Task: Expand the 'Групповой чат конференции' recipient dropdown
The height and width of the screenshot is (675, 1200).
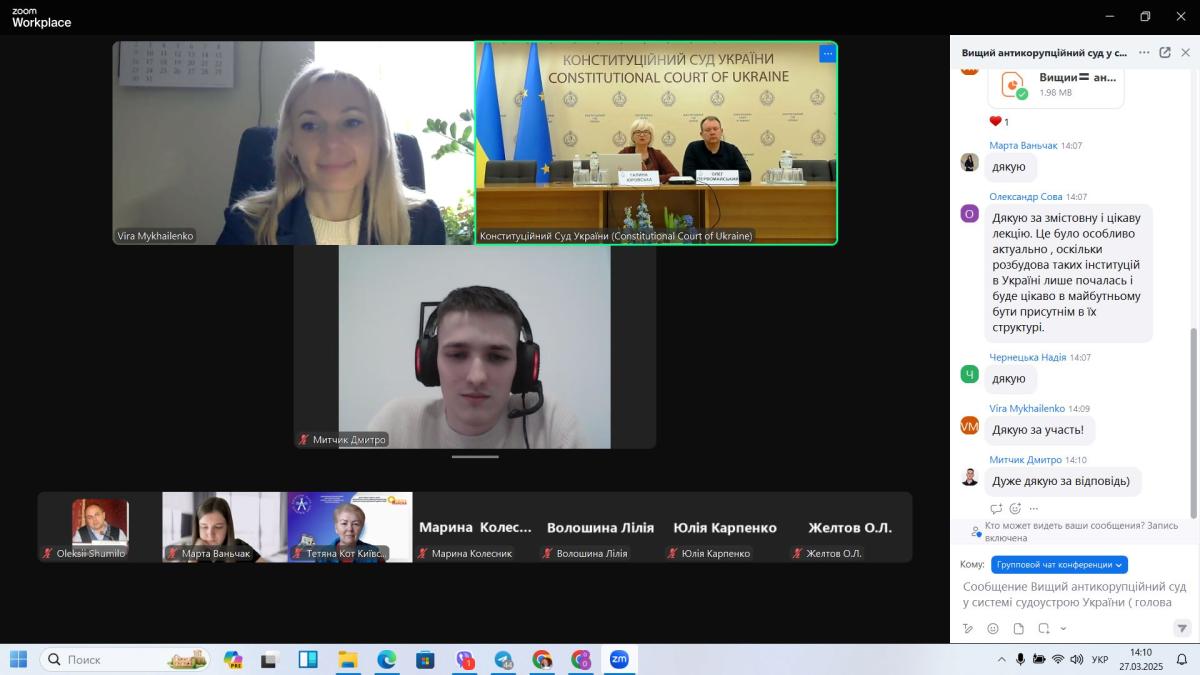Action: pyautogui.click(x=1059, y=564)
